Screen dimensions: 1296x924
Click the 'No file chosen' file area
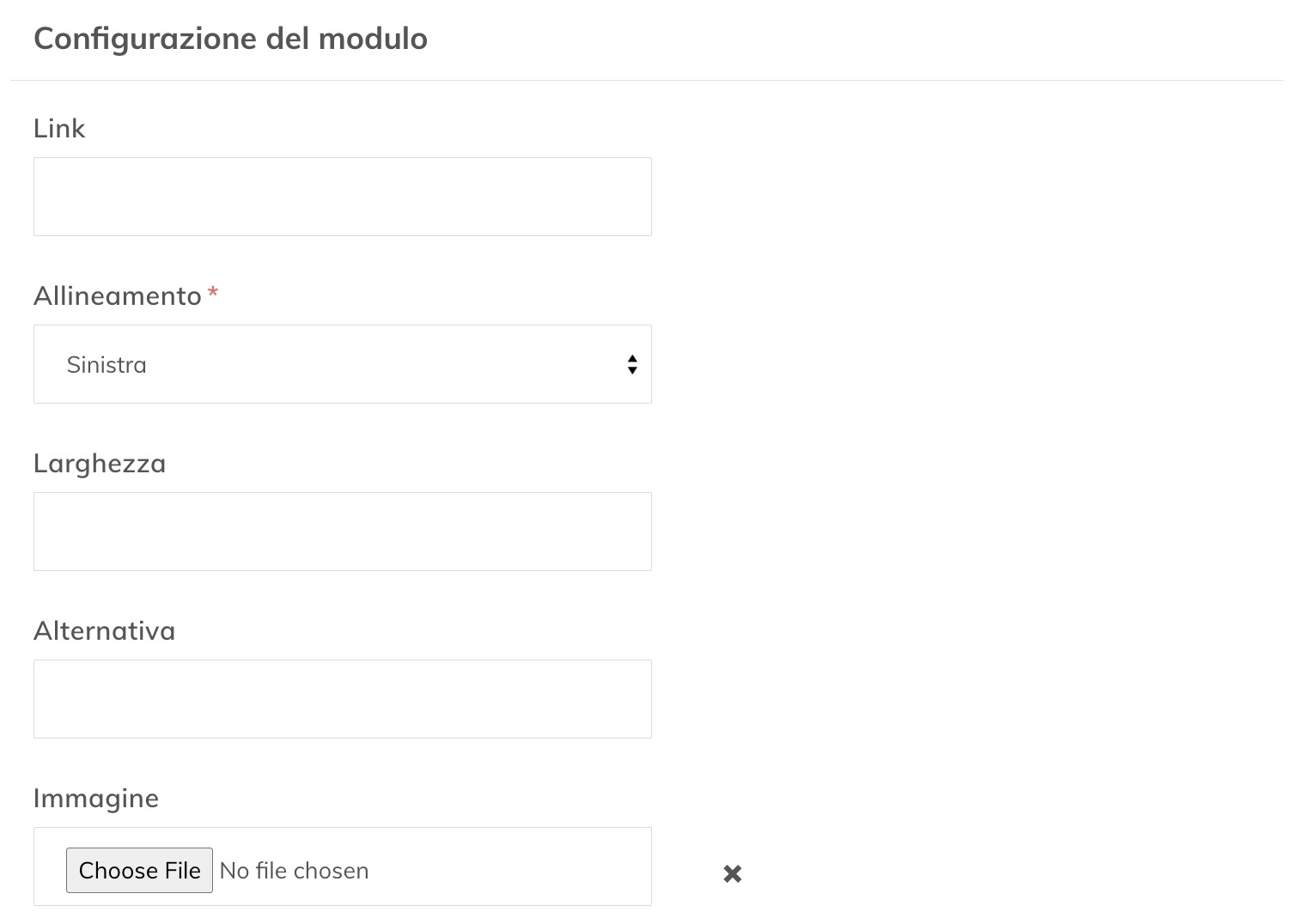pyautogui.click(x=294, y=870)
